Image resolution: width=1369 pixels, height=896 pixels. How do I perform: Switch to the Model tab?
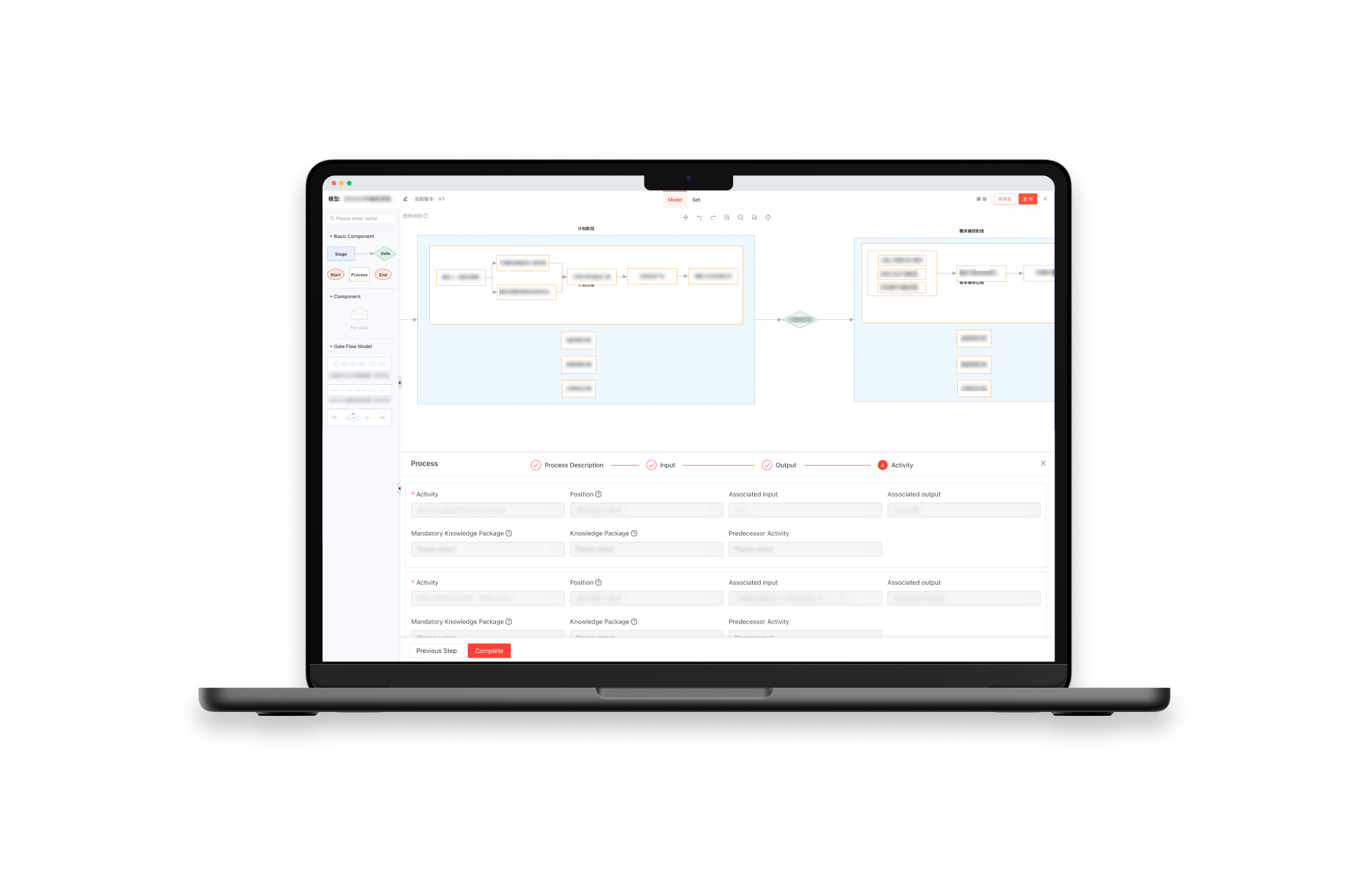tap(672, 200)
